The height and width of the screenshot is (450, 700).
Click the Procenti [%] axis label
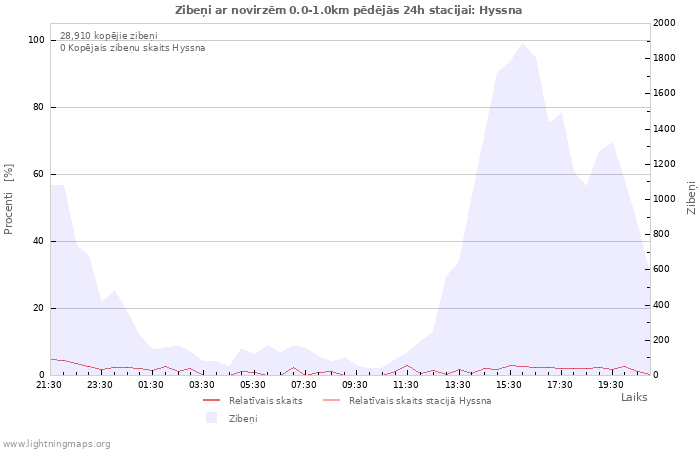tap(9, 199)
